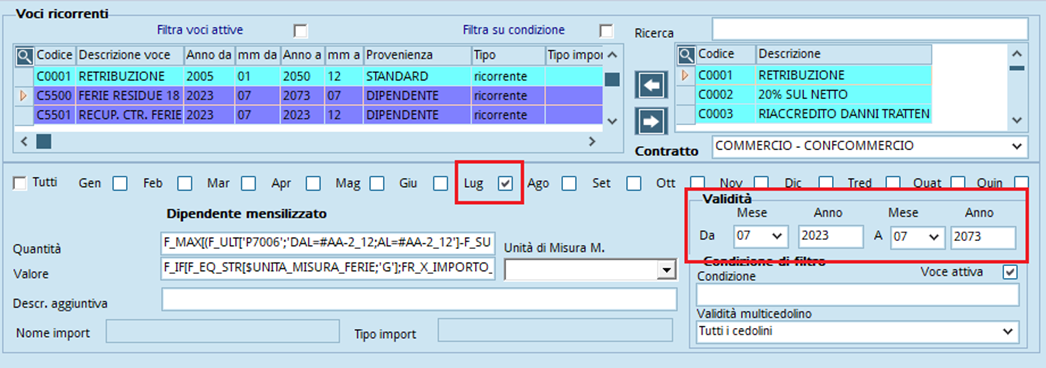1046x368 pixels.
Task: Check the Giu month checkbox
Action: 440,183
